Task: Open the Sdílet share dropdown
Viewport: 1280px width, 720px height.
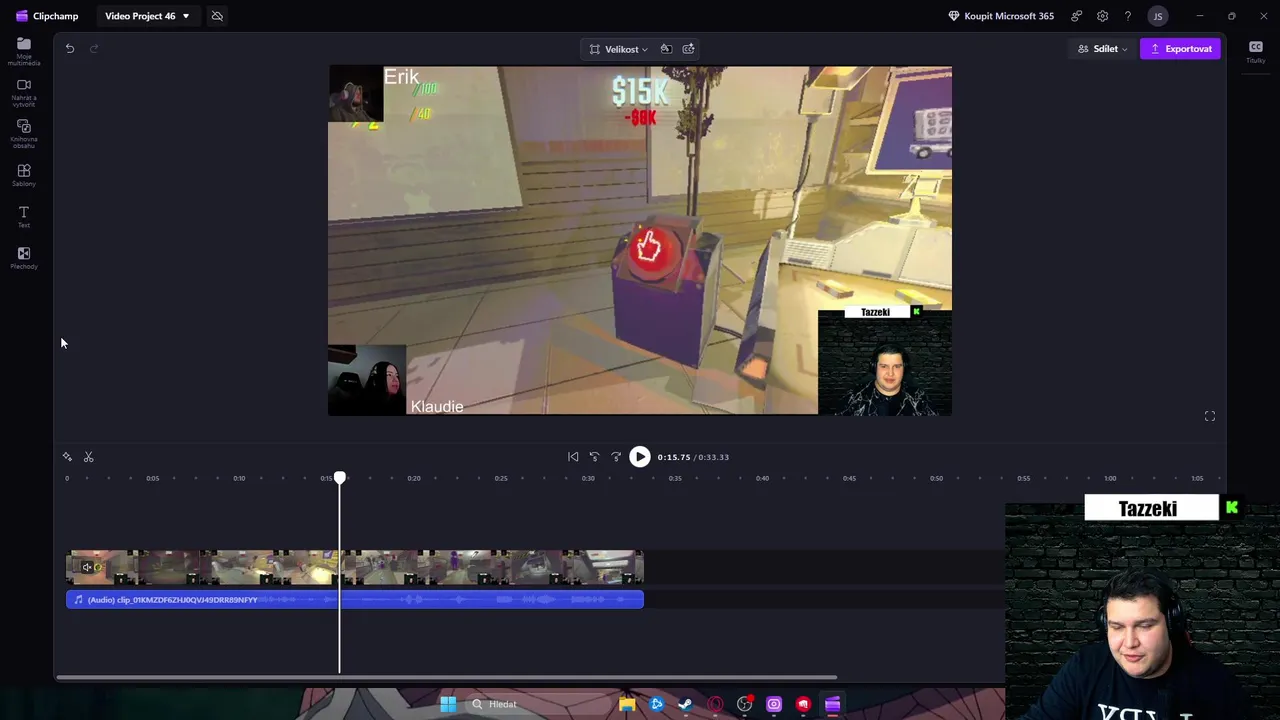Action: (x=1102, y=49)
